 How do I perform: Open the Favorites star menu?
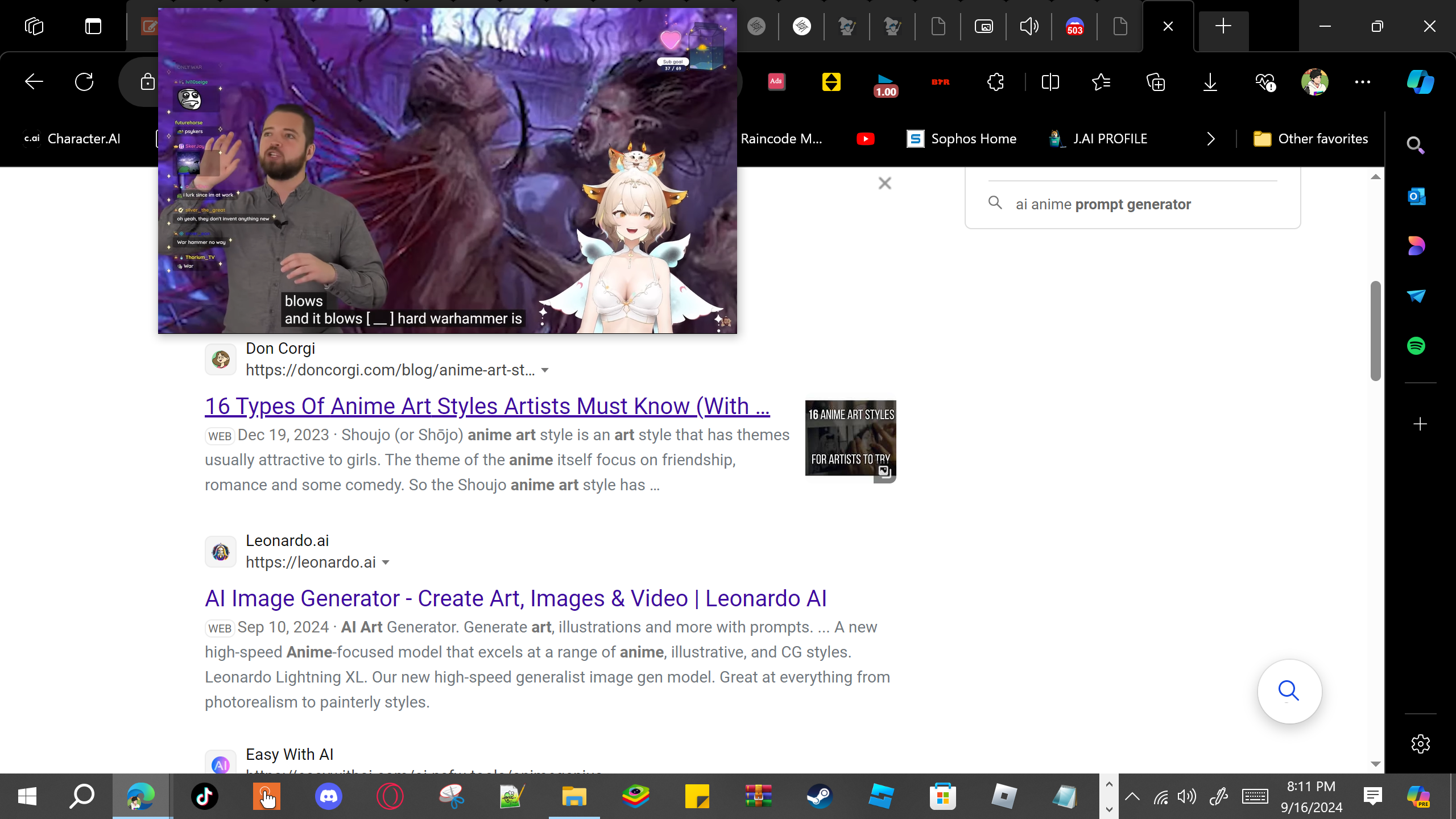click(1102, 82)
